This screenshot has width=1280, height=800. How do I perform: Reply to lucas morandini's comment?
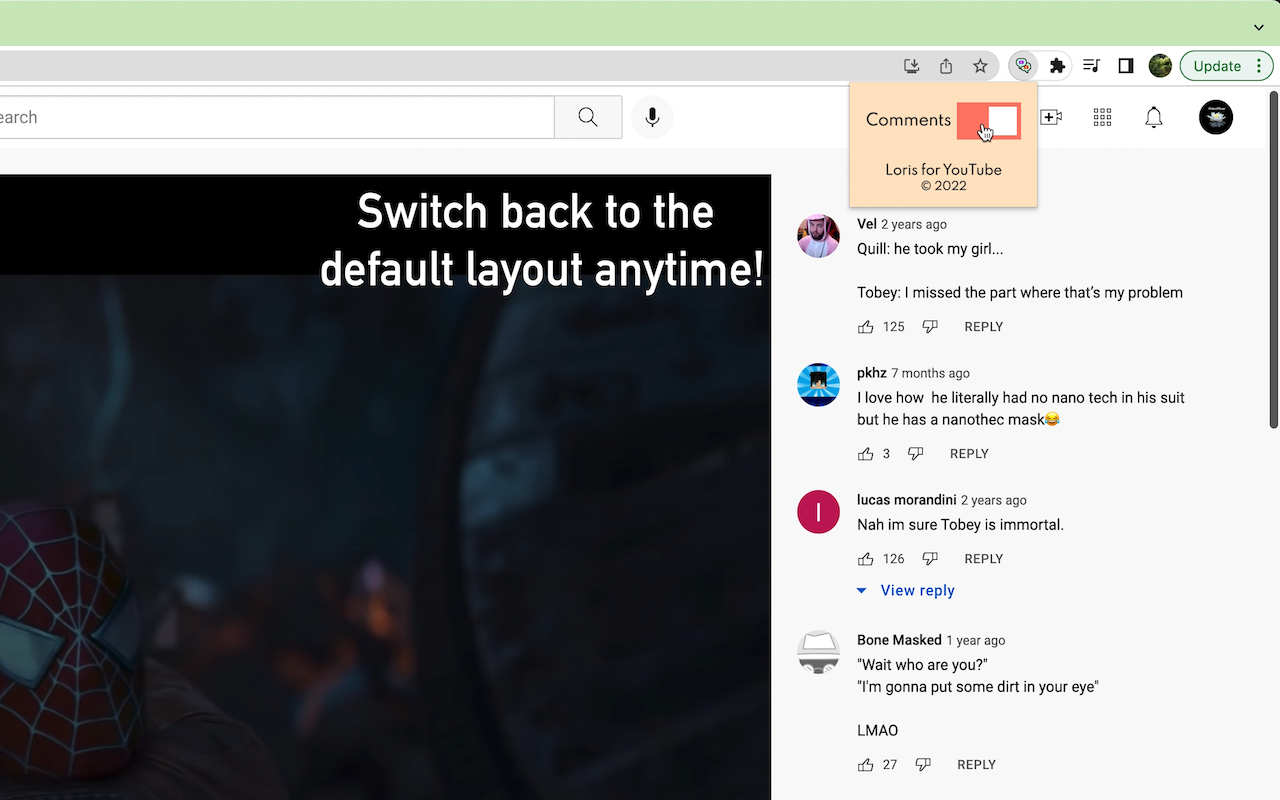[x=983, y=559]
